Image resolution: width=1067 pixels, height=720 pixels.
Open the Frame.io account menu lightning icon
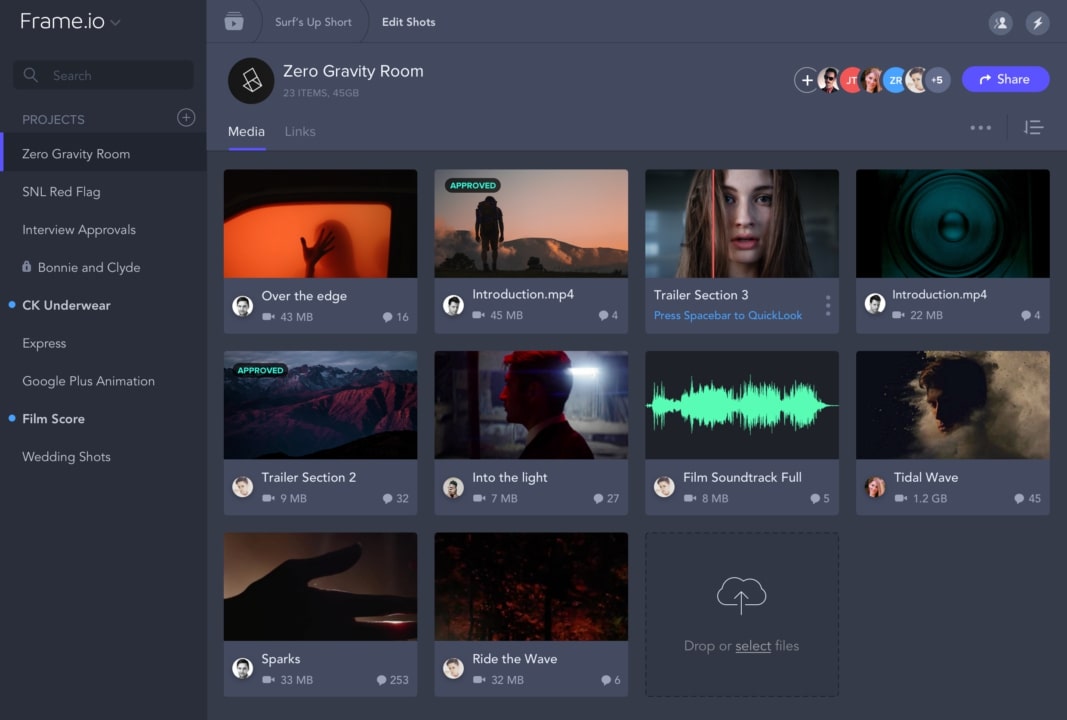1037,22
